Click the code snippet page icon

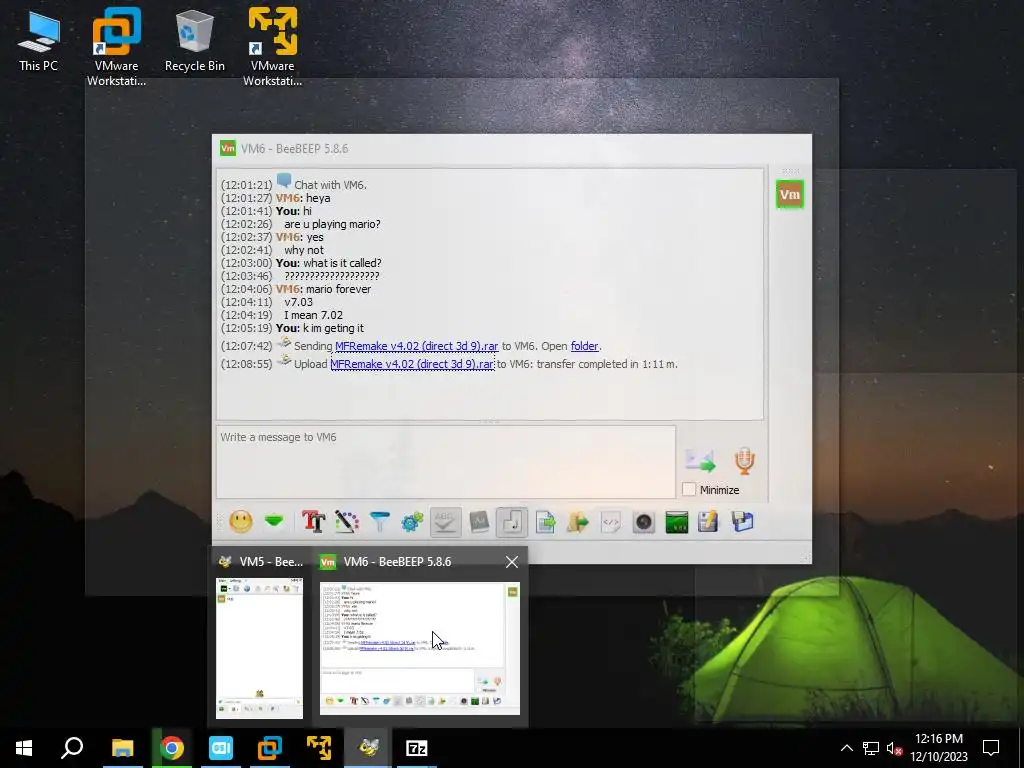point(611,522)
